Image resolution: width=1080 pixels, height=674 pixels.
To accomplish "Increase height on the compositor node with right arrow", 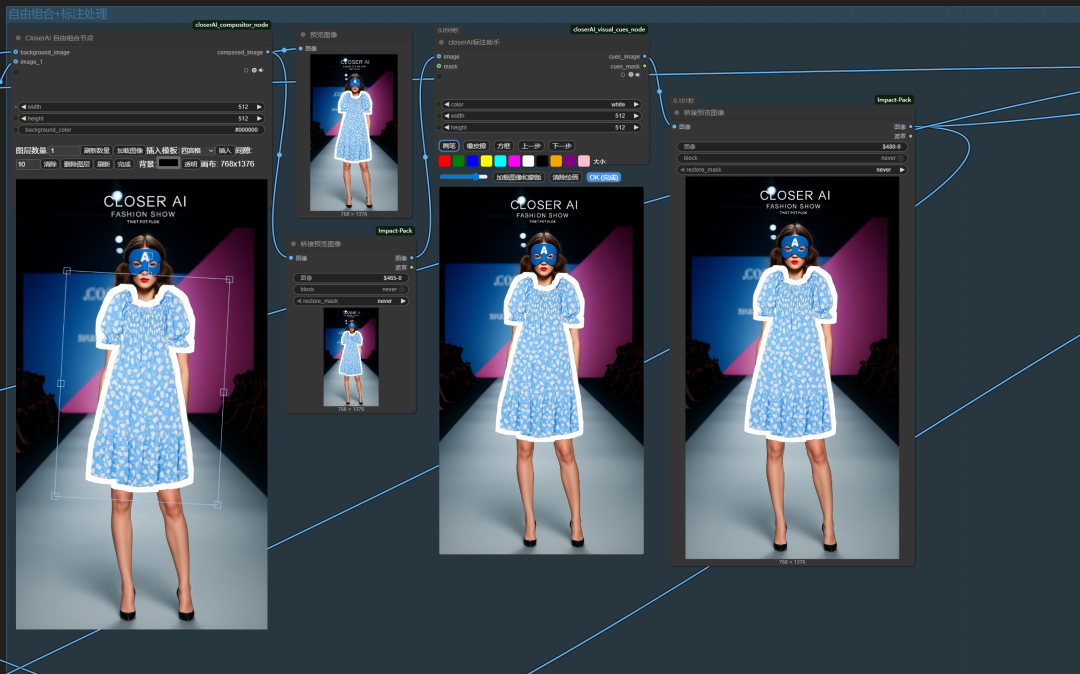I will (259, 118).
